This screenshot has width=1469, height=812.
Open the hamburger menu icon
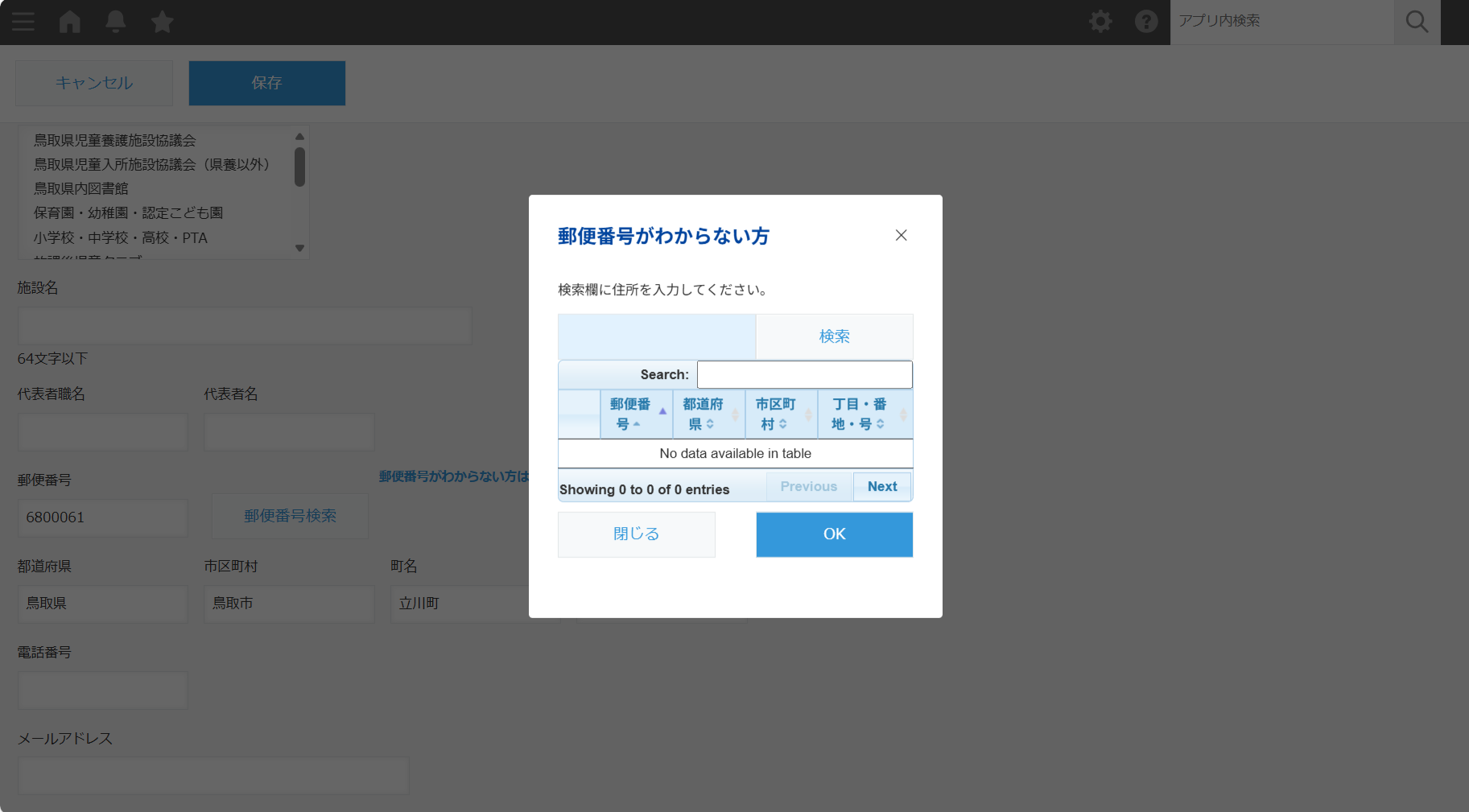(x=23, y=22)
